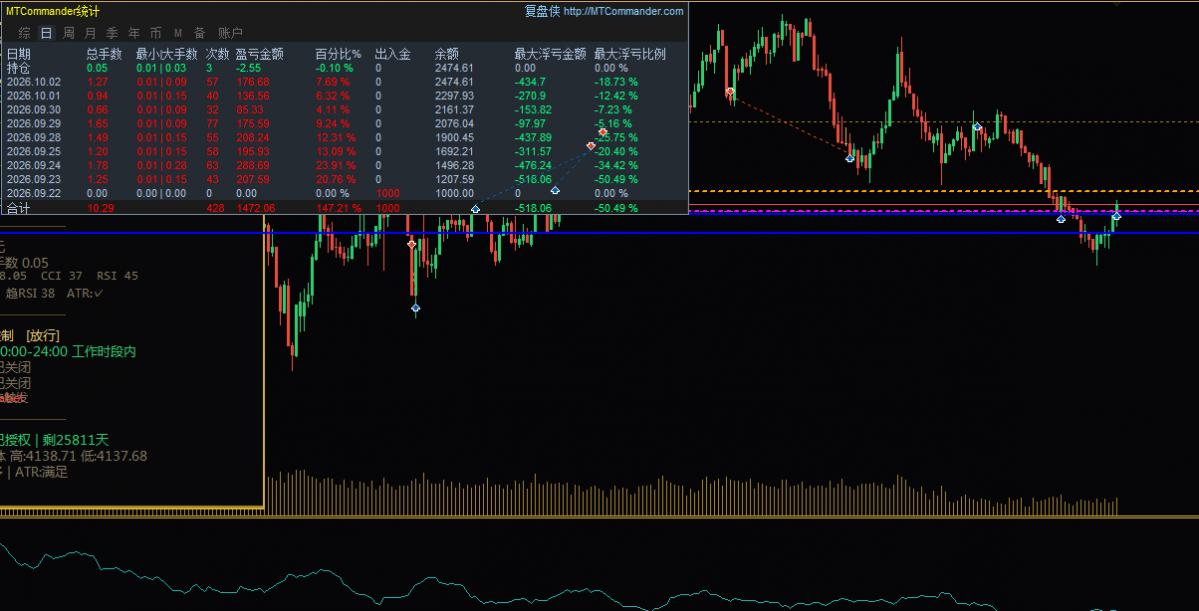The width and height of the screenshot is (1199, 611).
Task: Switch to the 季 quarterly tab
Action: coord(112,33)
